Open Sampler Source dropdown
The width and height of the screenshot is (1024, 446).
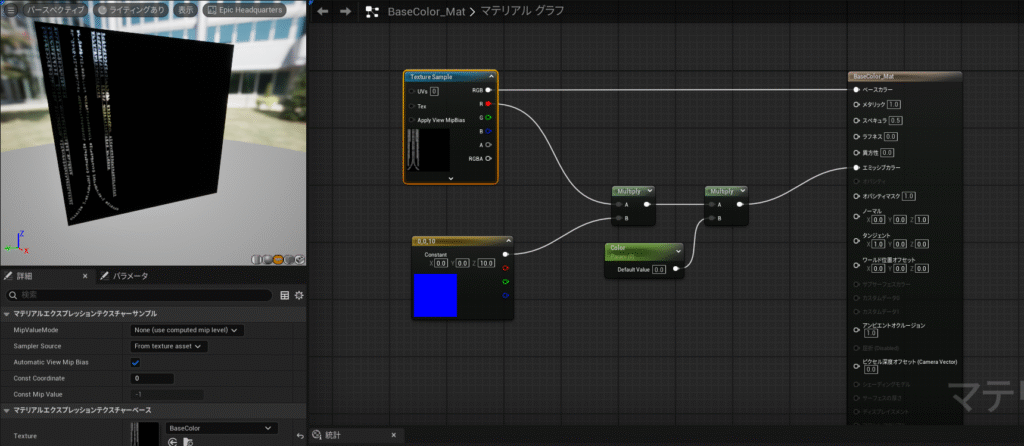[168, 346]
